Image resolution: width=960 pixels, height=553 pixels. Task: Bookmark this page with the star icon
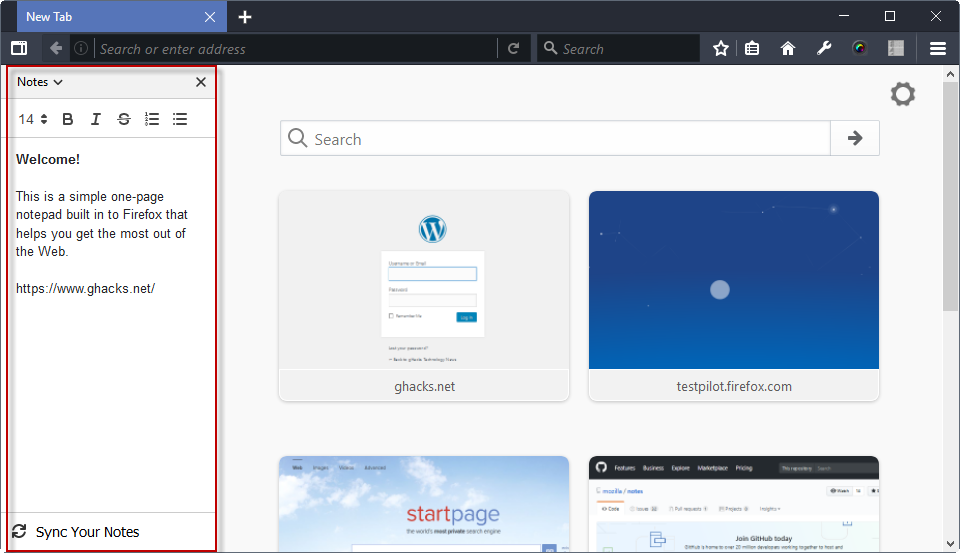721,48
